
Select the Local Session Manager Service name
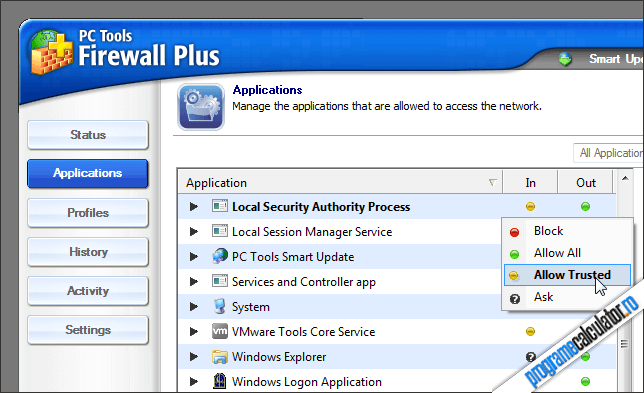[x=312, y=232]
